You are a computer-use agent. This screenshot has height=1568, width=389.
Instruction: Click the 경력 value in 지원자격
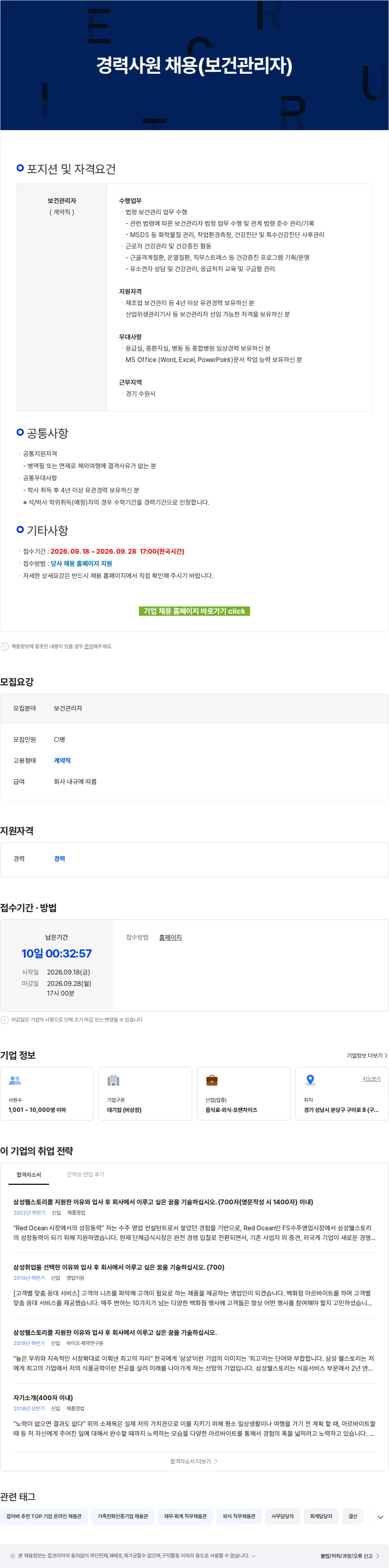59,859
